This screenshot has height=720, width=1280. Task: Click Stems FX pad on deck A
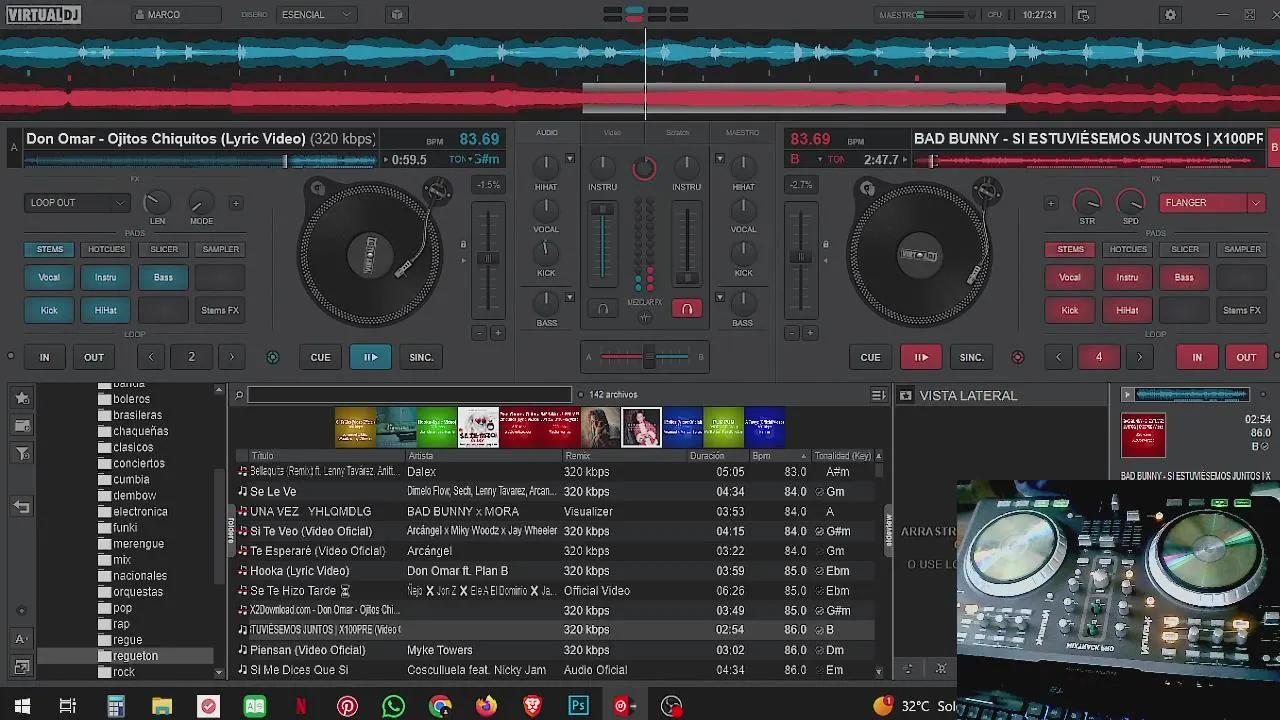coord(220,310)
